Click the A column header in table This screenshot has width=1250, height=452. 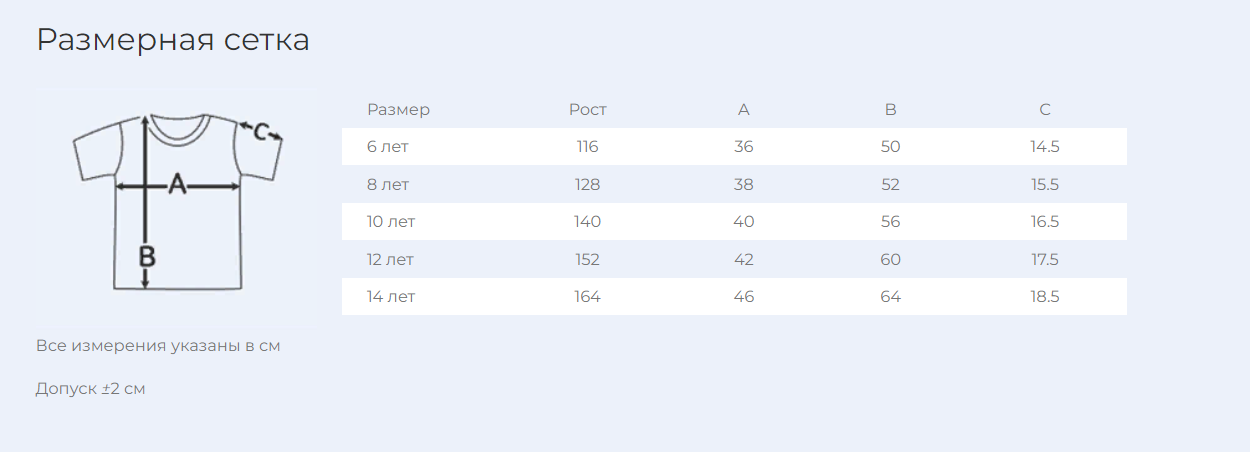(743, 110)
